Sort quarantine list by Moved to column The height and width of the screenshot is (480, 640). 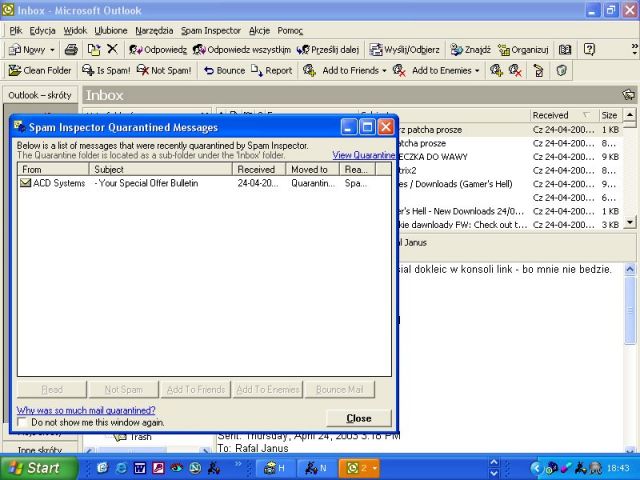(x=312, y=169)
